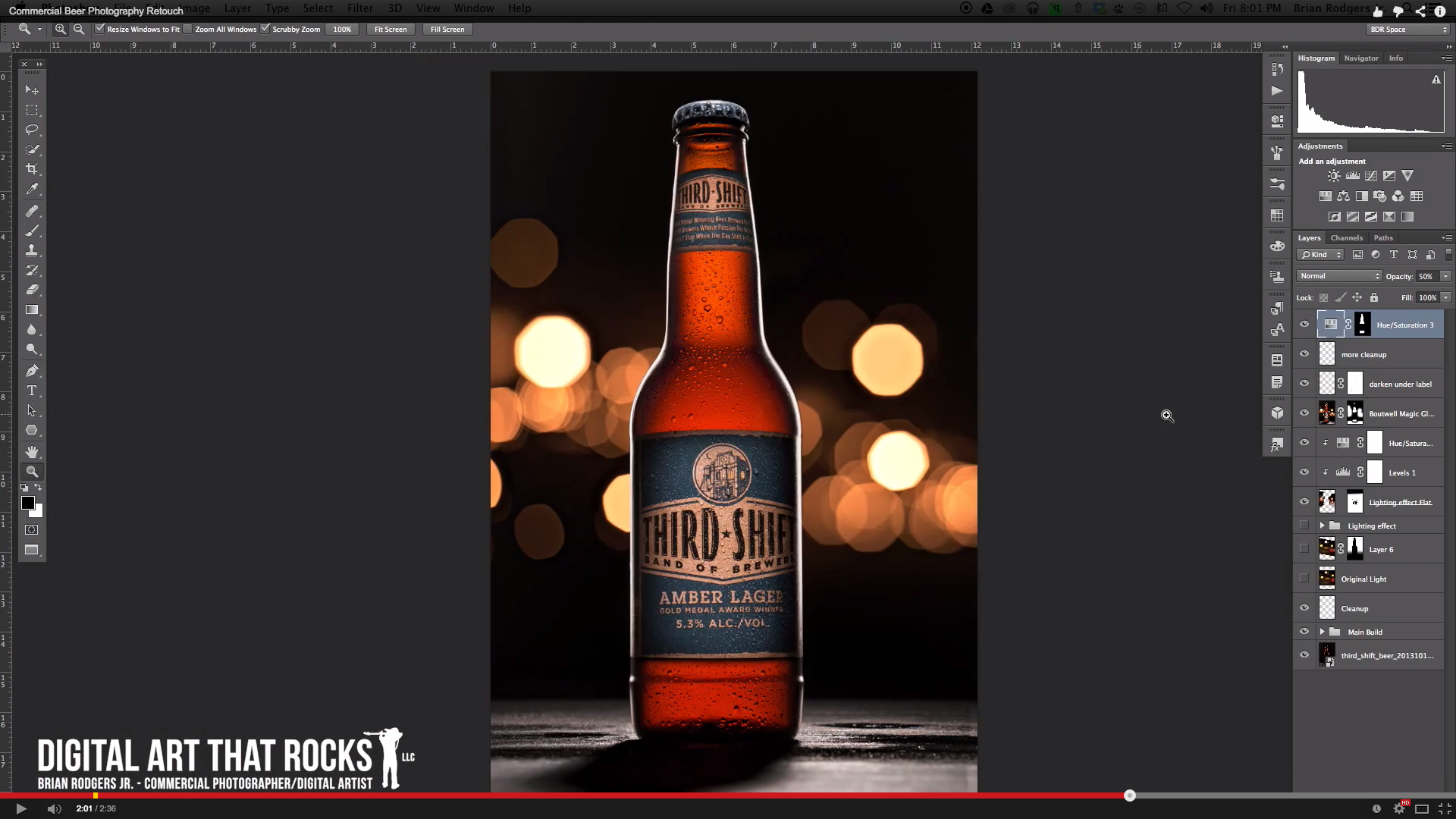The image size is (1456, 819).
Task: Switch to the Channels tab
Action: (x=1346, y=238)
